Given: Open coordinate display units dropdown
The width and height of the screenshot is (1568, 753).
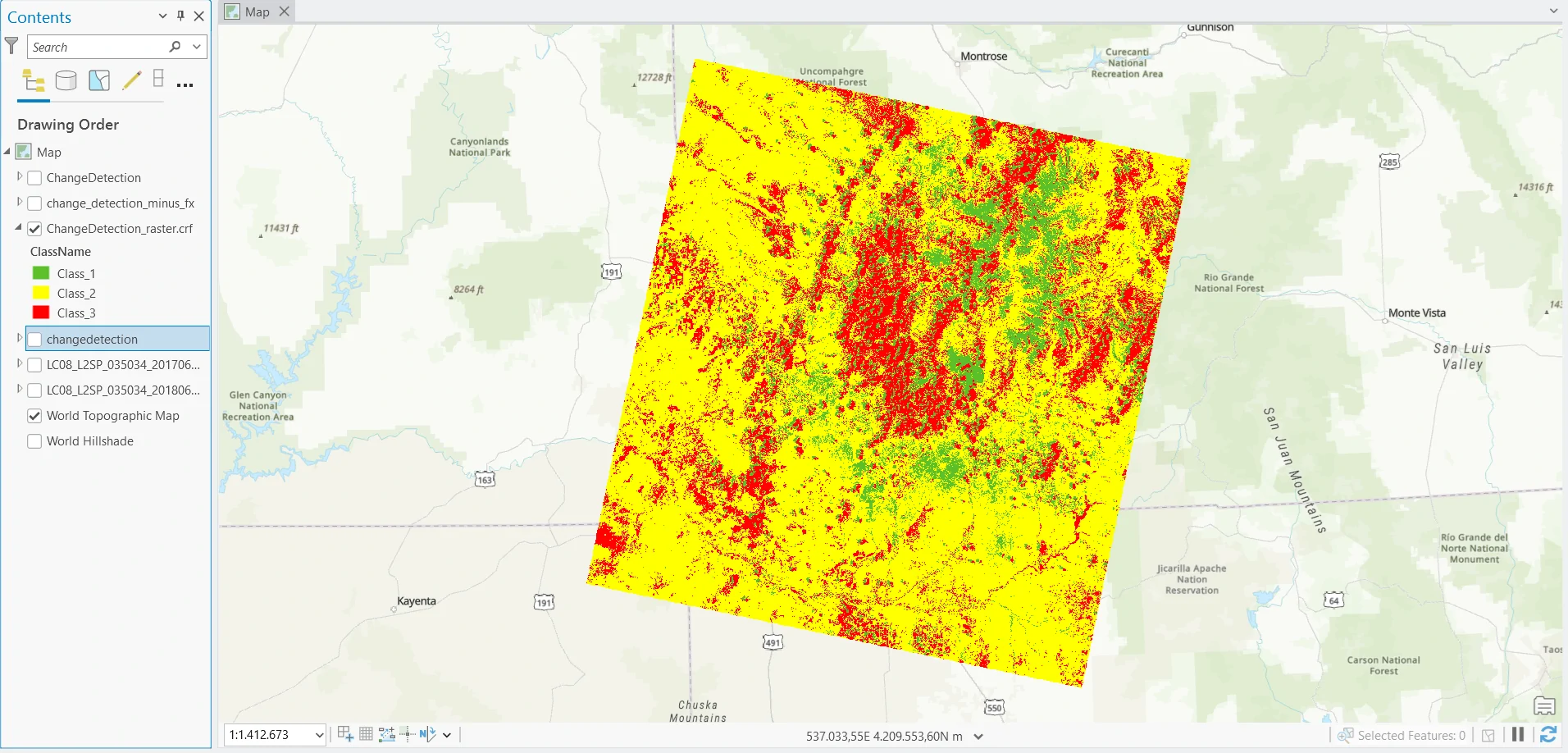Looking at the screenshot, I should pos(978,737).
